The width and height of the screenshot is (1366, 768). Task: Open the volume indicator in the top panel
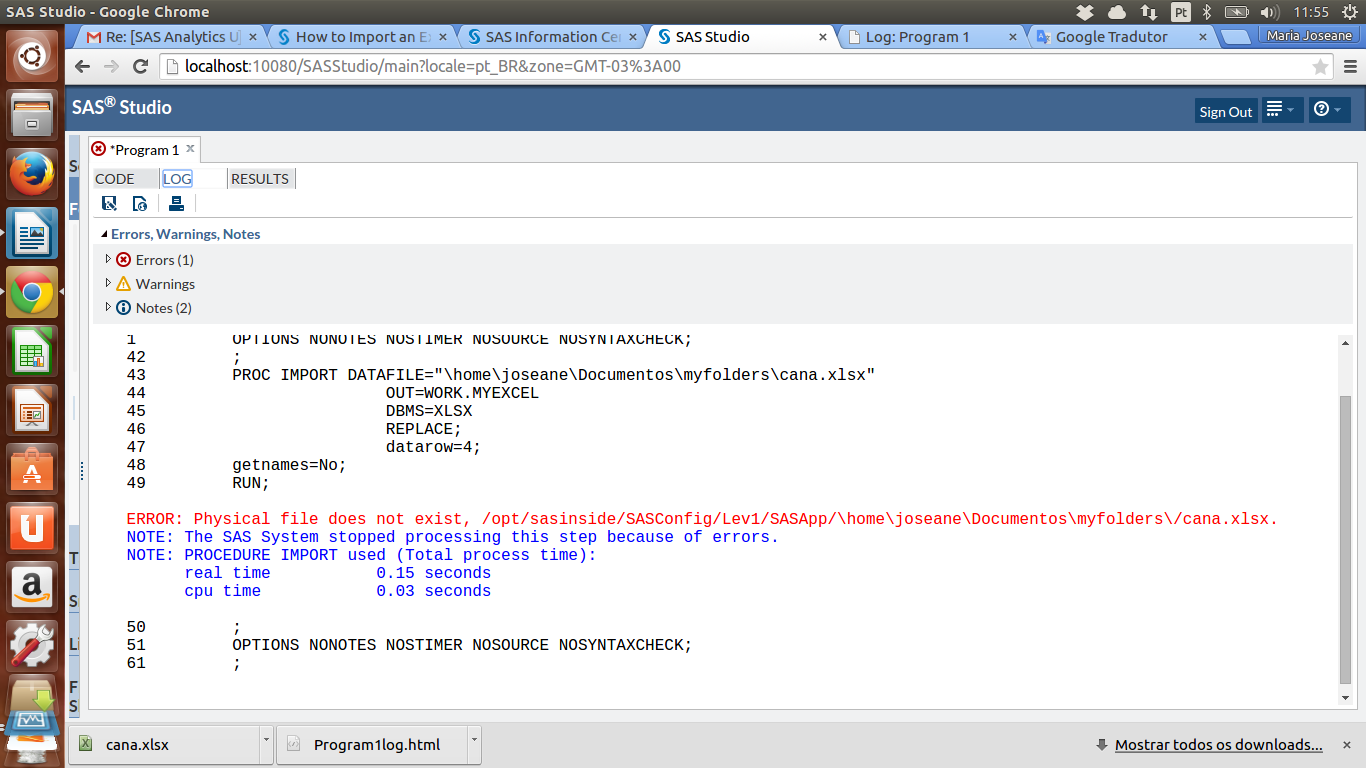pyautogui.click(x=1270, y=12)
